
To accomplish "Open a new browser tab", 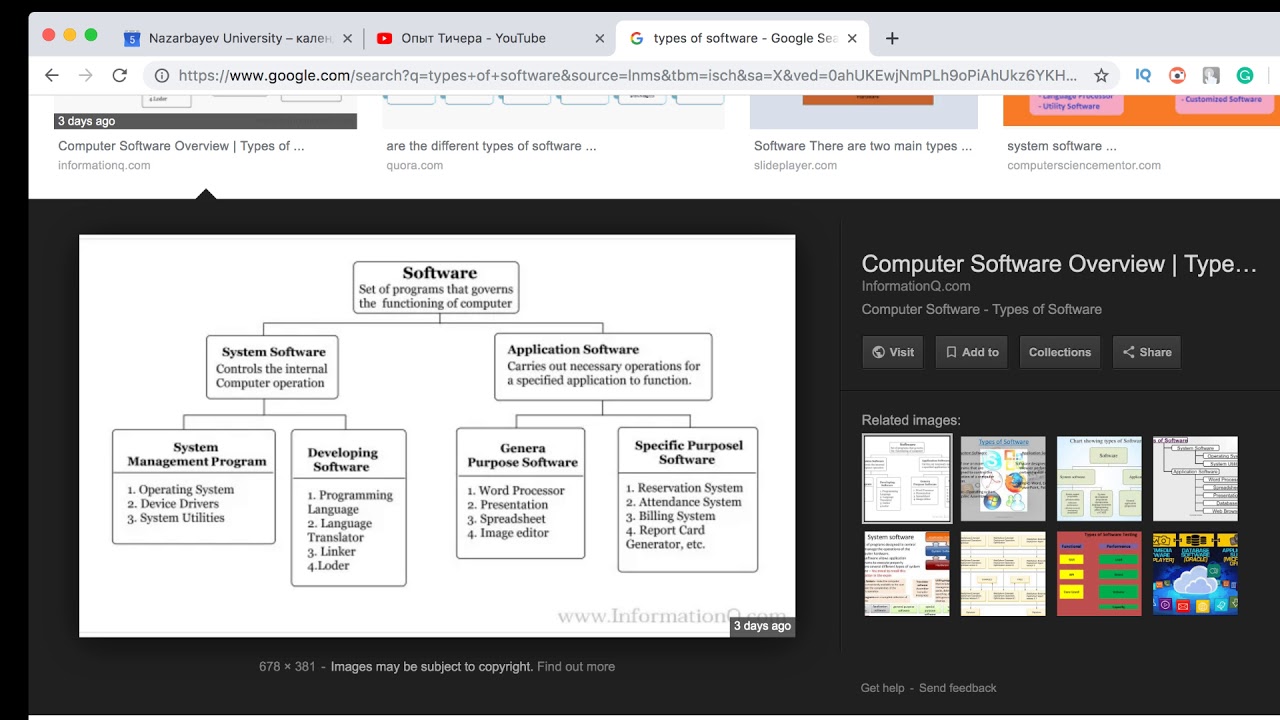I will pos(892,38).
